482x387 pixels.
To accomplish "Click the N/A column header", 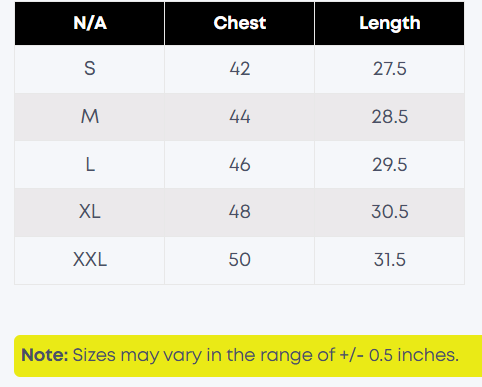I will (x=90, y=23).
